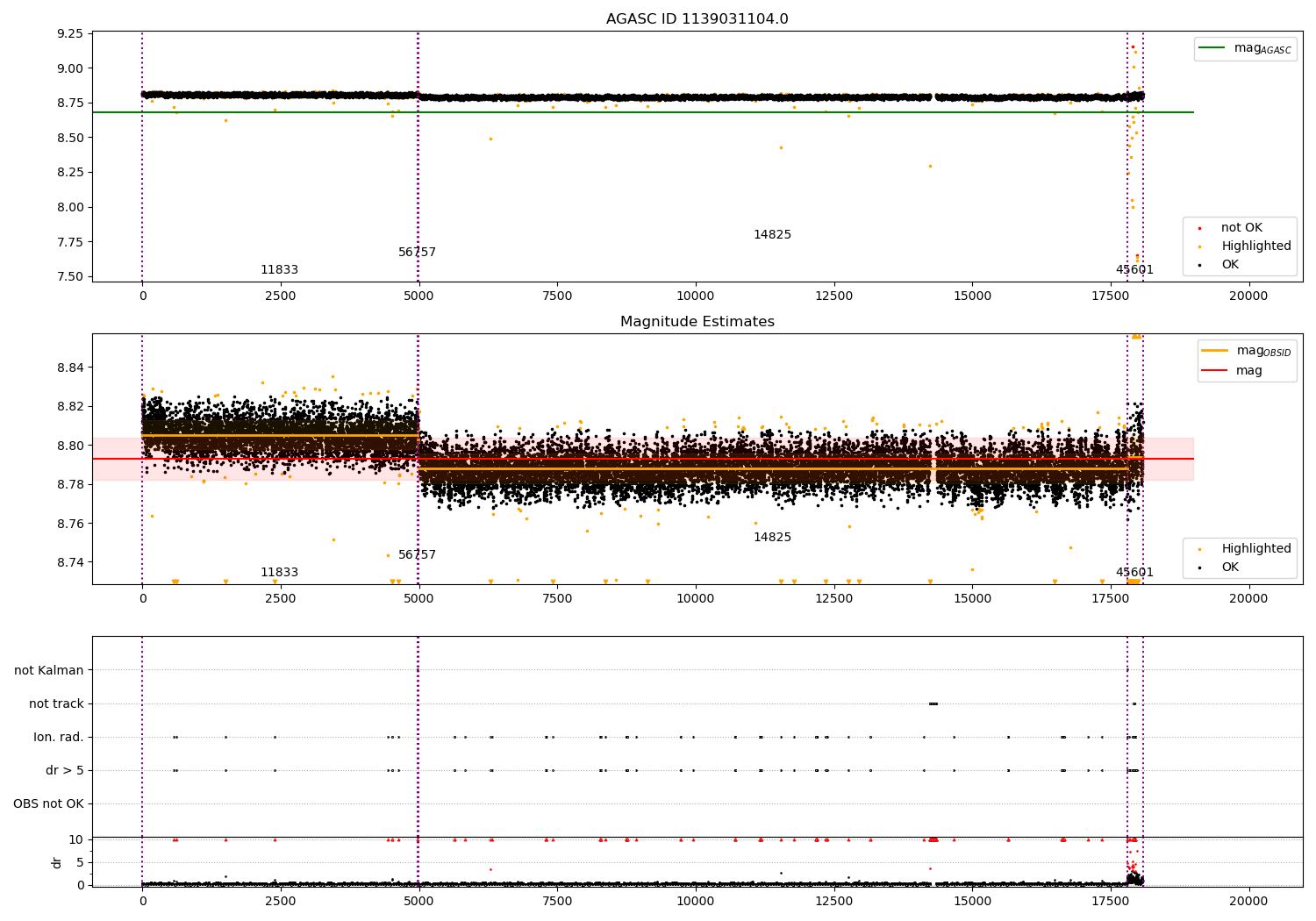Click the 'Ion. rad.' y-axis label
The width and height of the screenshot is (1316, 921).
pos(59,738)
